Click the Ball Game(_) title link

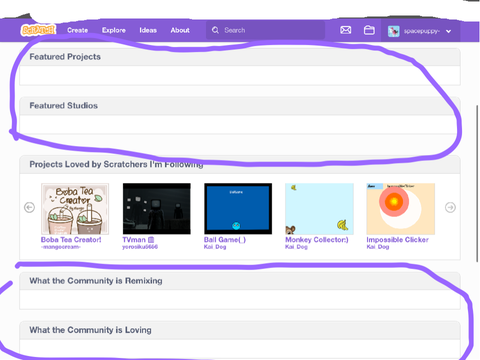point(225,240)
